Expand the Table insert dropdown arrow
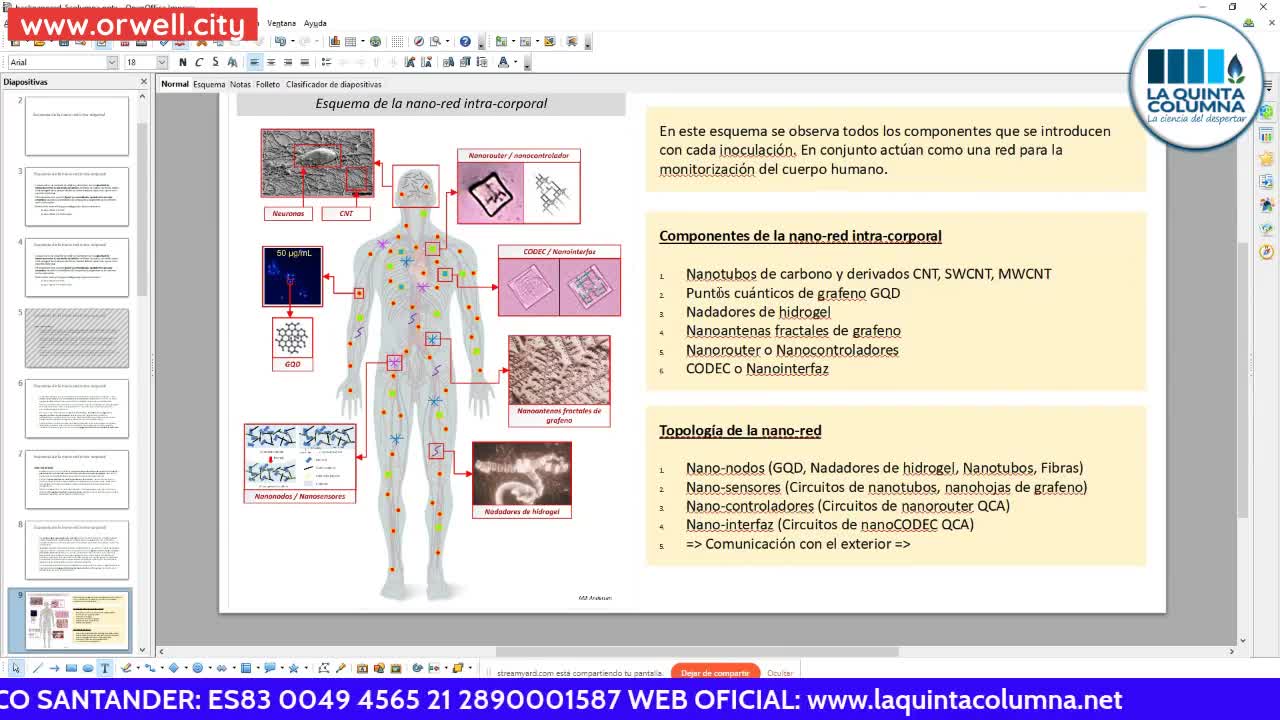Viewport: 1280px width, 720px height. click(362, 41)
